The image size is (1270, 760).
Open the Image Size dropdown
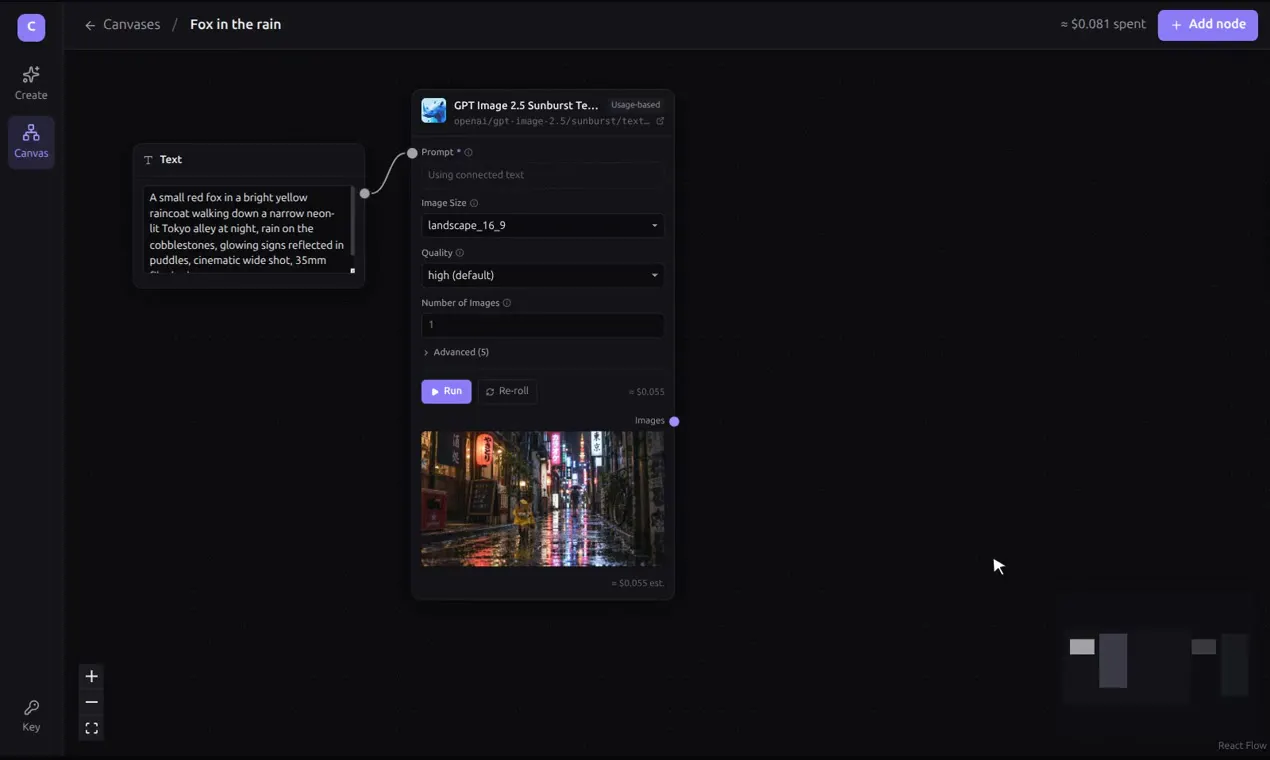[x=543, y=225]
